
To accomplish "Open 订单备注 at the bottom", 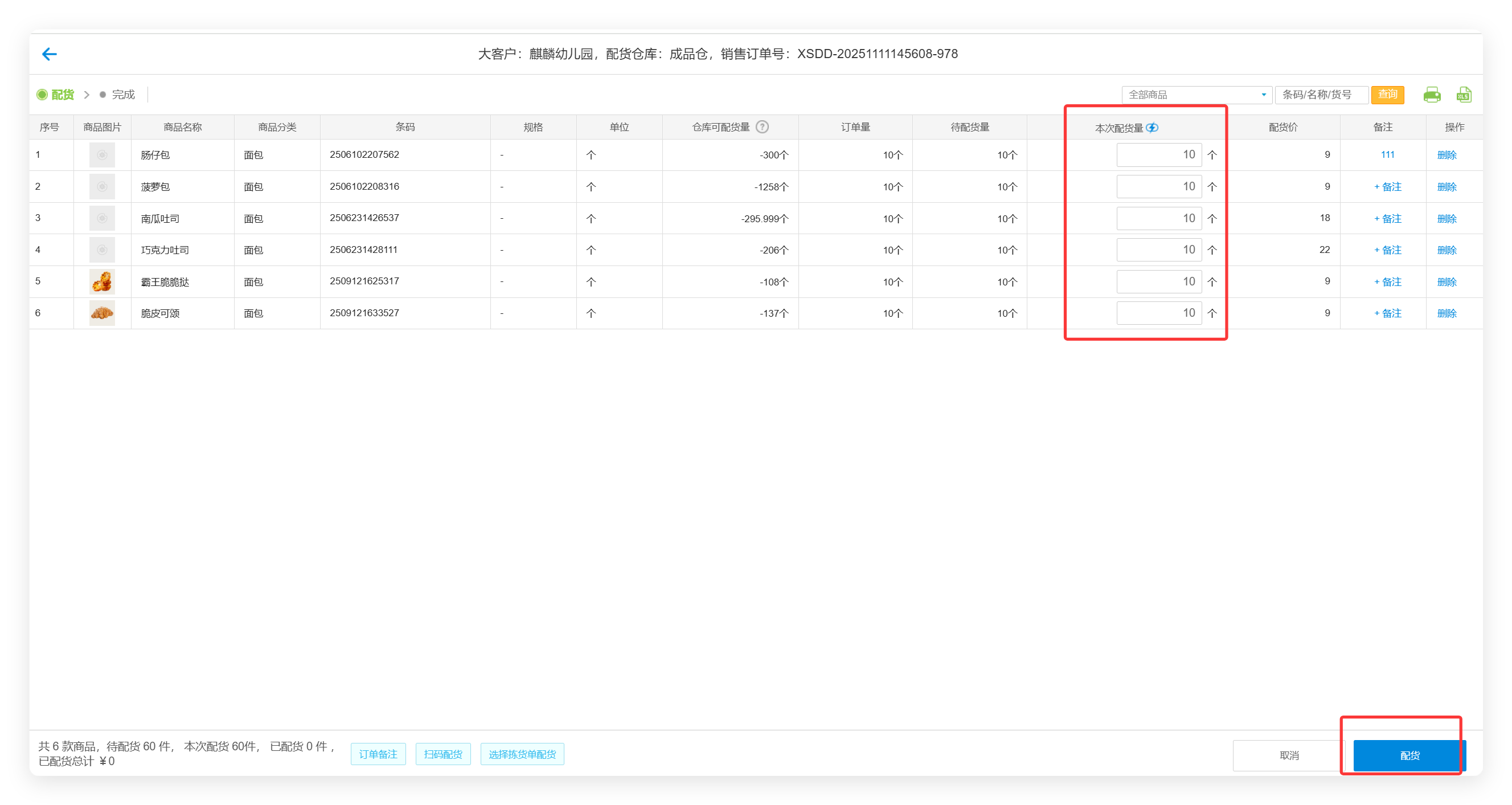I will (x=378, y=754).
